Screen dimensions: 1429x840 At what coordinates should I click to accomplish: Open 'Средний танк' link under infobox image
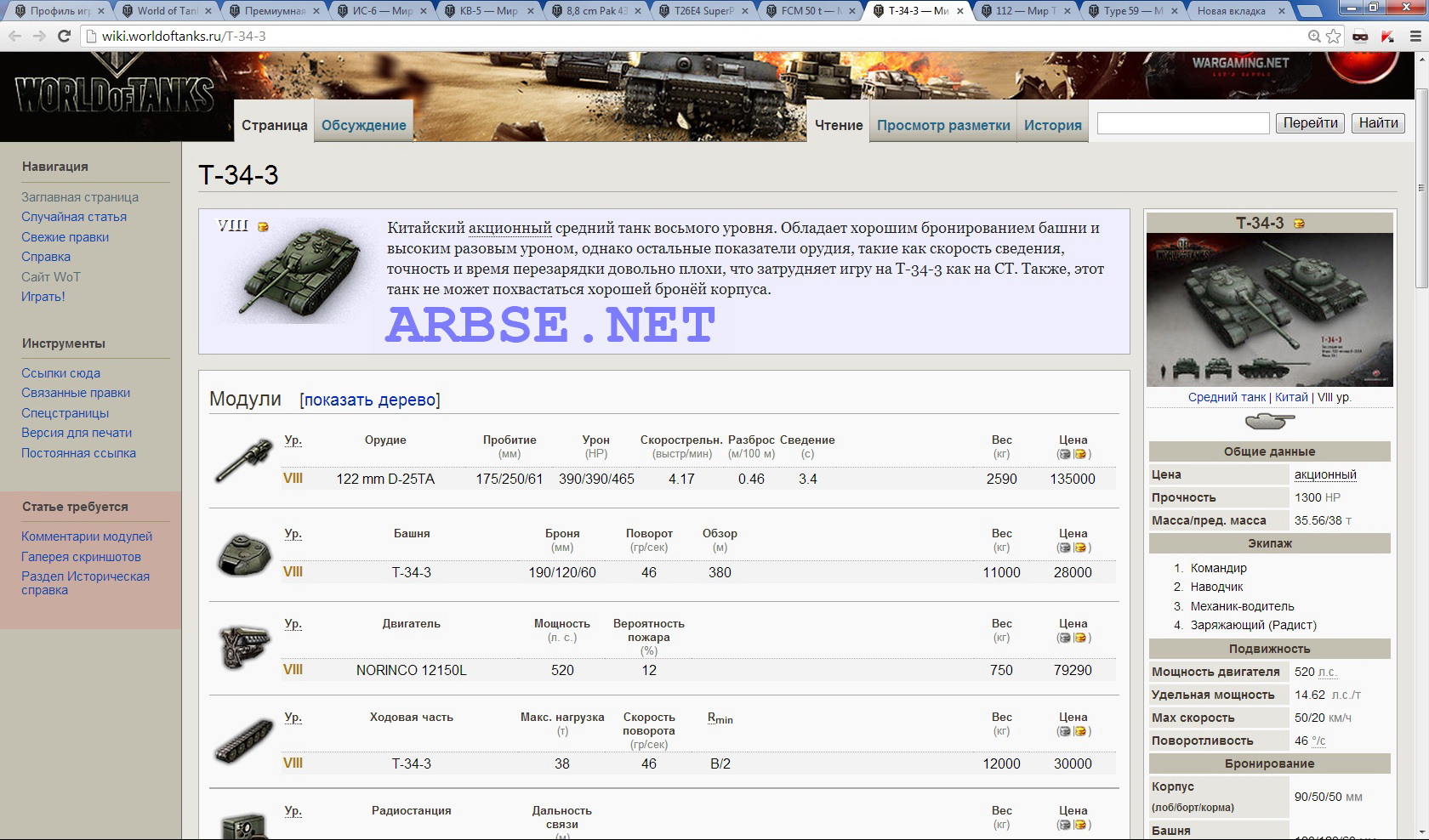pos(1227,397)
